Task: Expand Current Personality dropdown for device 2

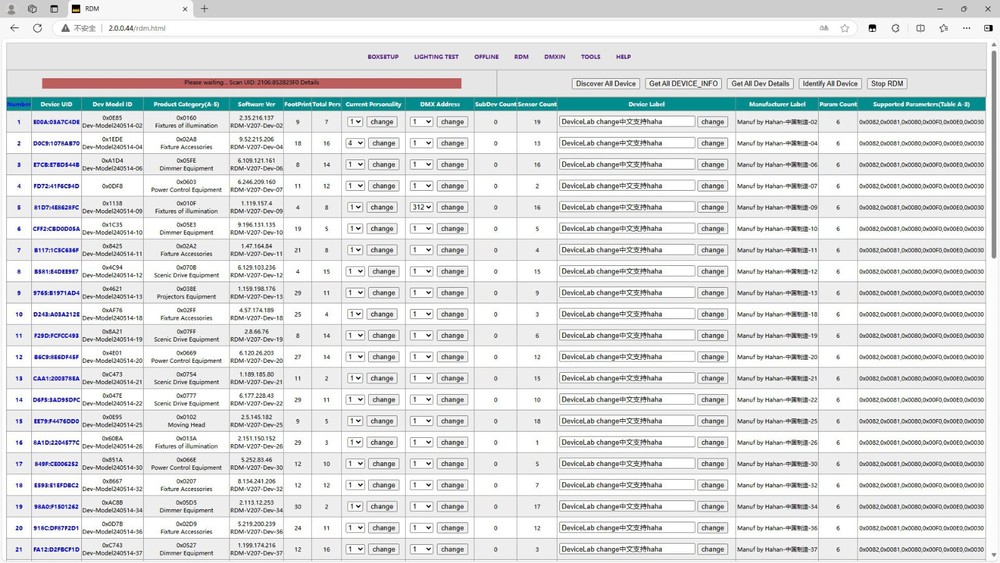Action: point(355,143)
